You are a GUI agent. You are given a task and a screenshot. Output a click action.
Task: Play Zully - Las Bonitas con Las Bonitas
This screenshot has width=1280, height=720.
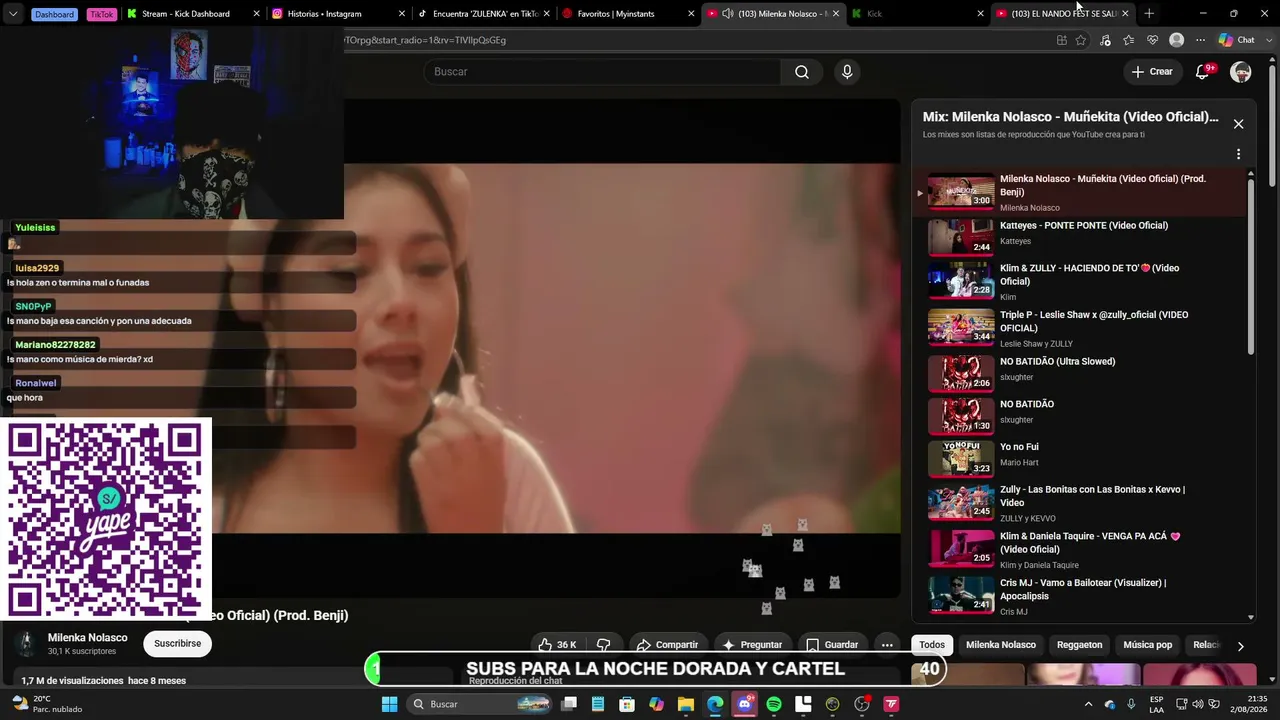click(x=1082, y=503)
